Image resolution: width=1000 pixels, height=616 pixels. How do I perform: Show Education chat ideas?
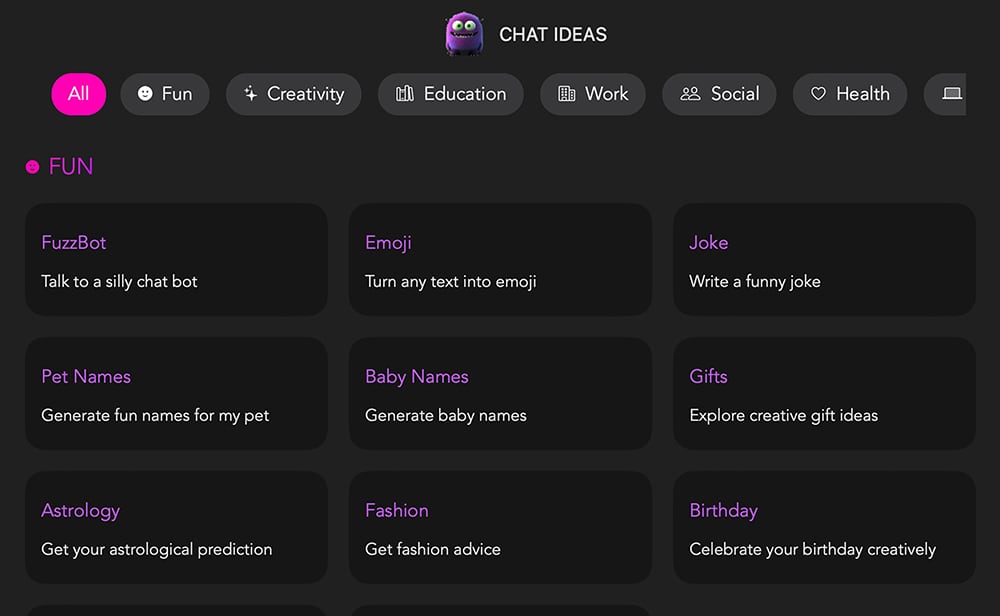pyautogui.click(x=450, y=94)
